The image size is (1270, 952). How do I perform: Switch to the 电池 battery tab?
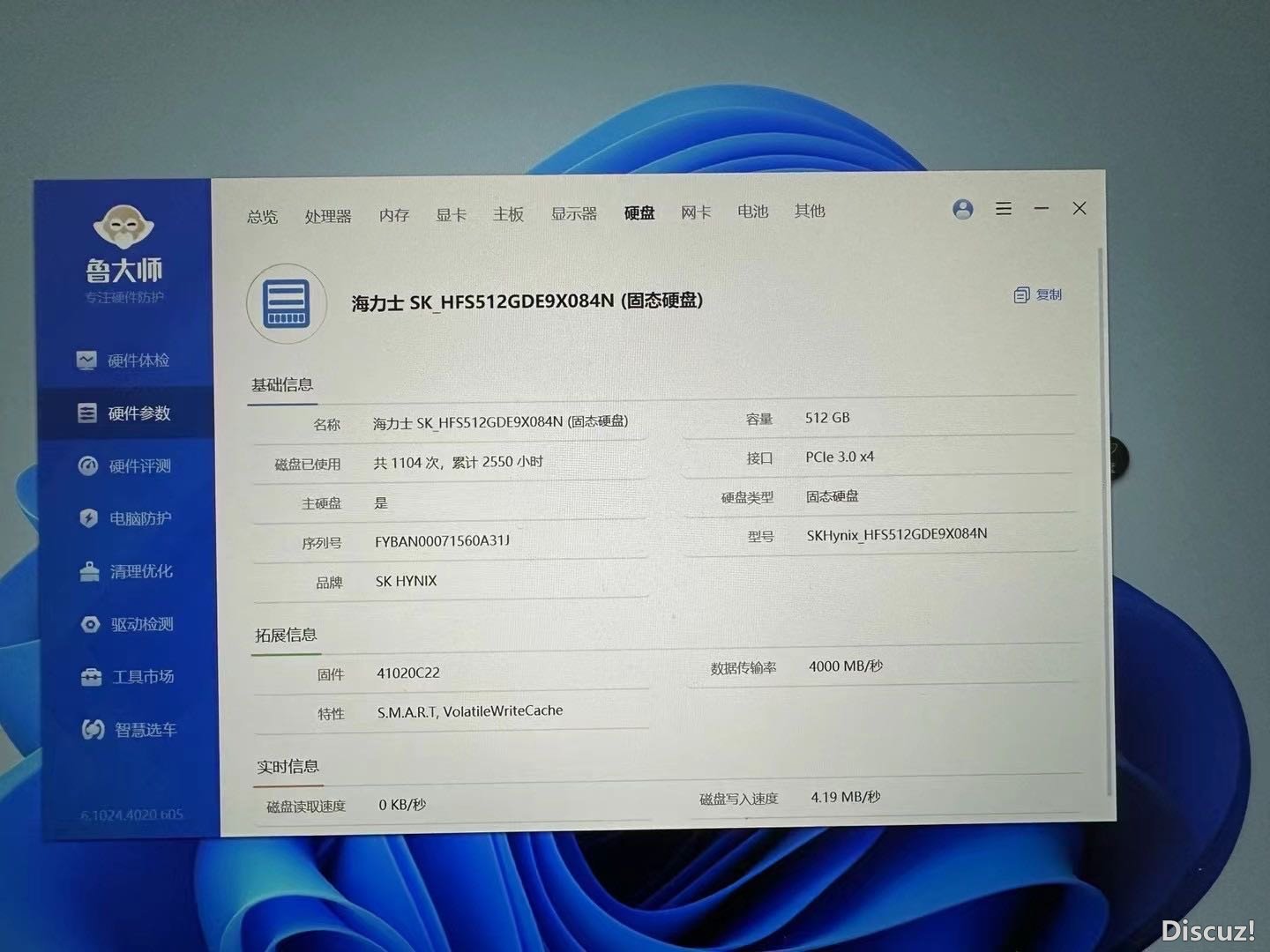click(753, 212)
